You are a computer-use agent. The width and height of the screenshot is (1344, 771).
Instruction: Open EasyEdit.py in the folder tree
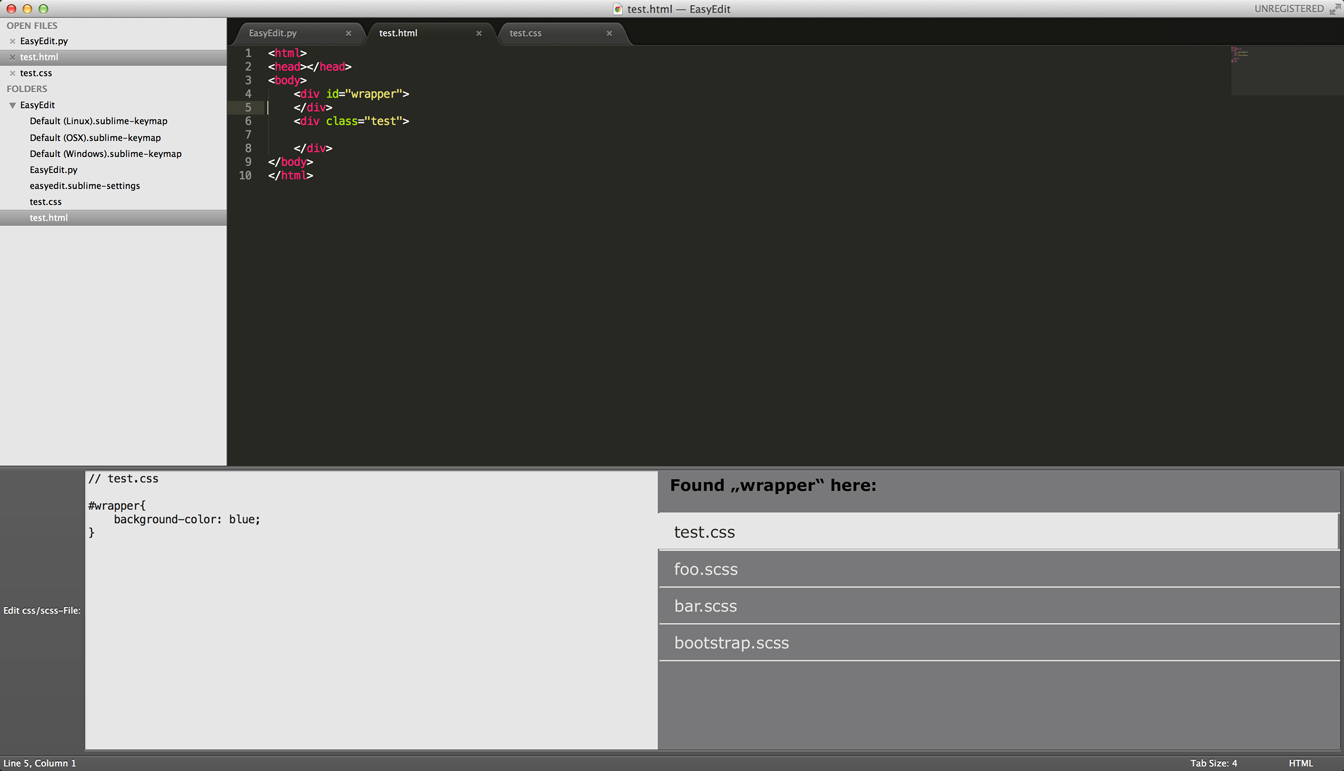53,169
